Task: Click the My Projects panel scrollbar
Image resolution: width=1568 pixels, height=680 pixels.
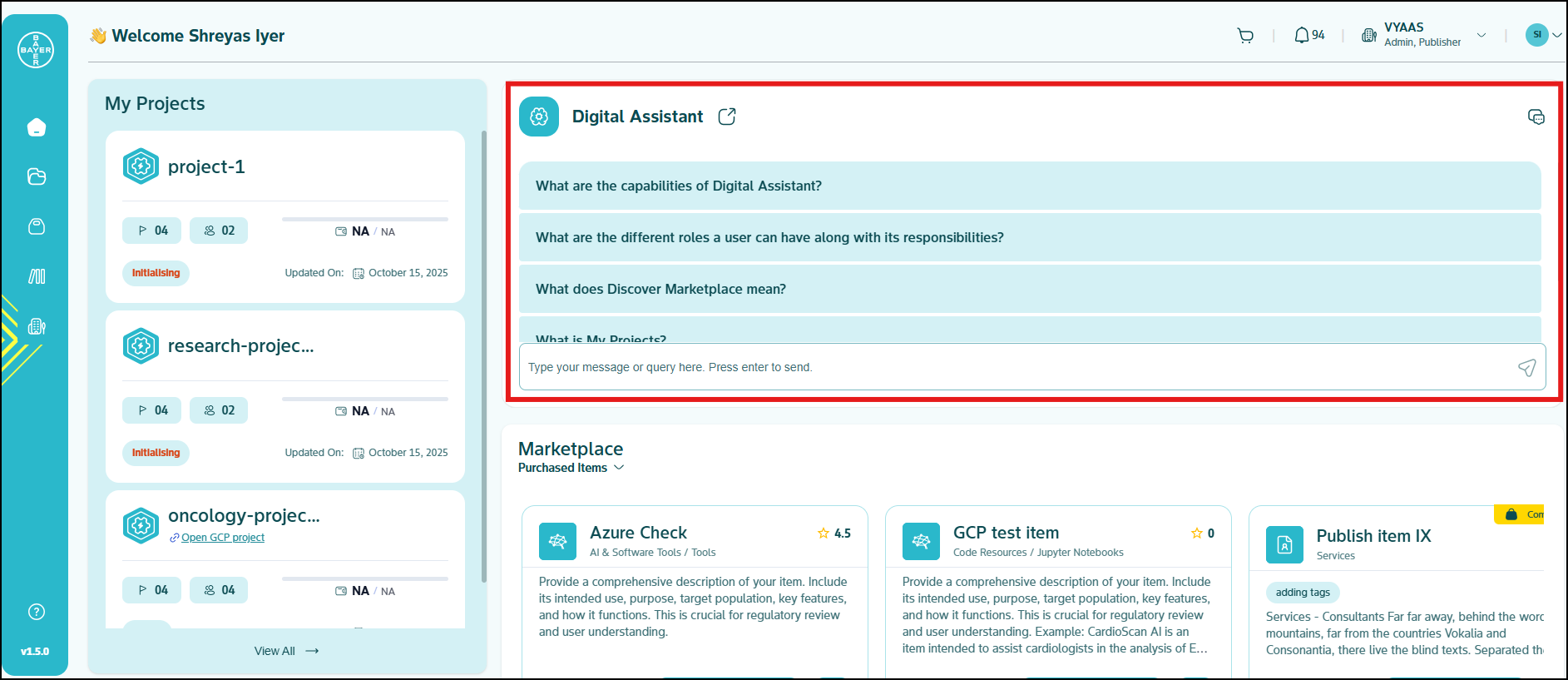Action: [484, 356]
